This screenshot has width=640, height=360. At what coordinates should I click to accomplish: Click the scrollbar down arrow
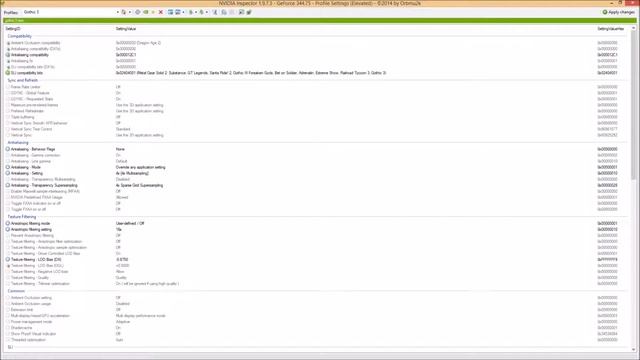[x=633, y=349]
